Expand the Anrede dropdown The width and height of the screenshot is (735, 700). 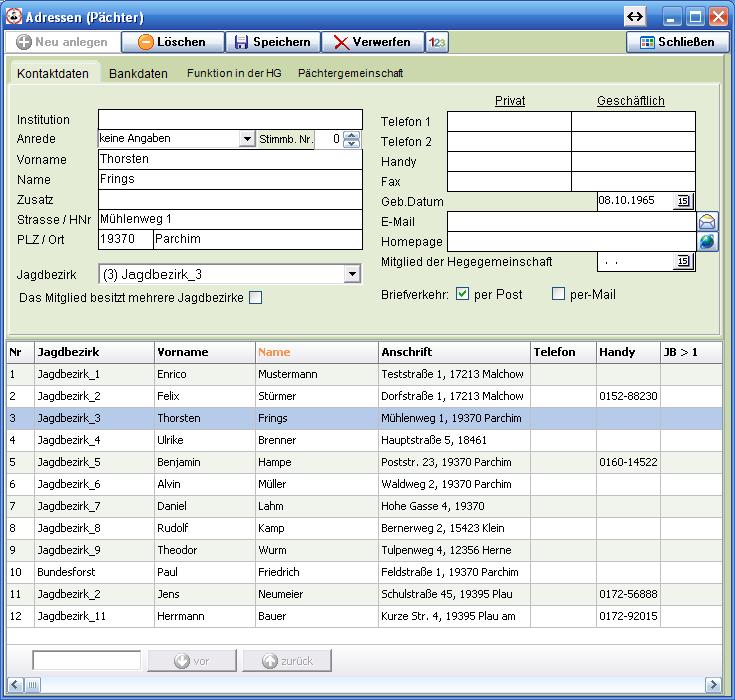click(x=247, y=140)
